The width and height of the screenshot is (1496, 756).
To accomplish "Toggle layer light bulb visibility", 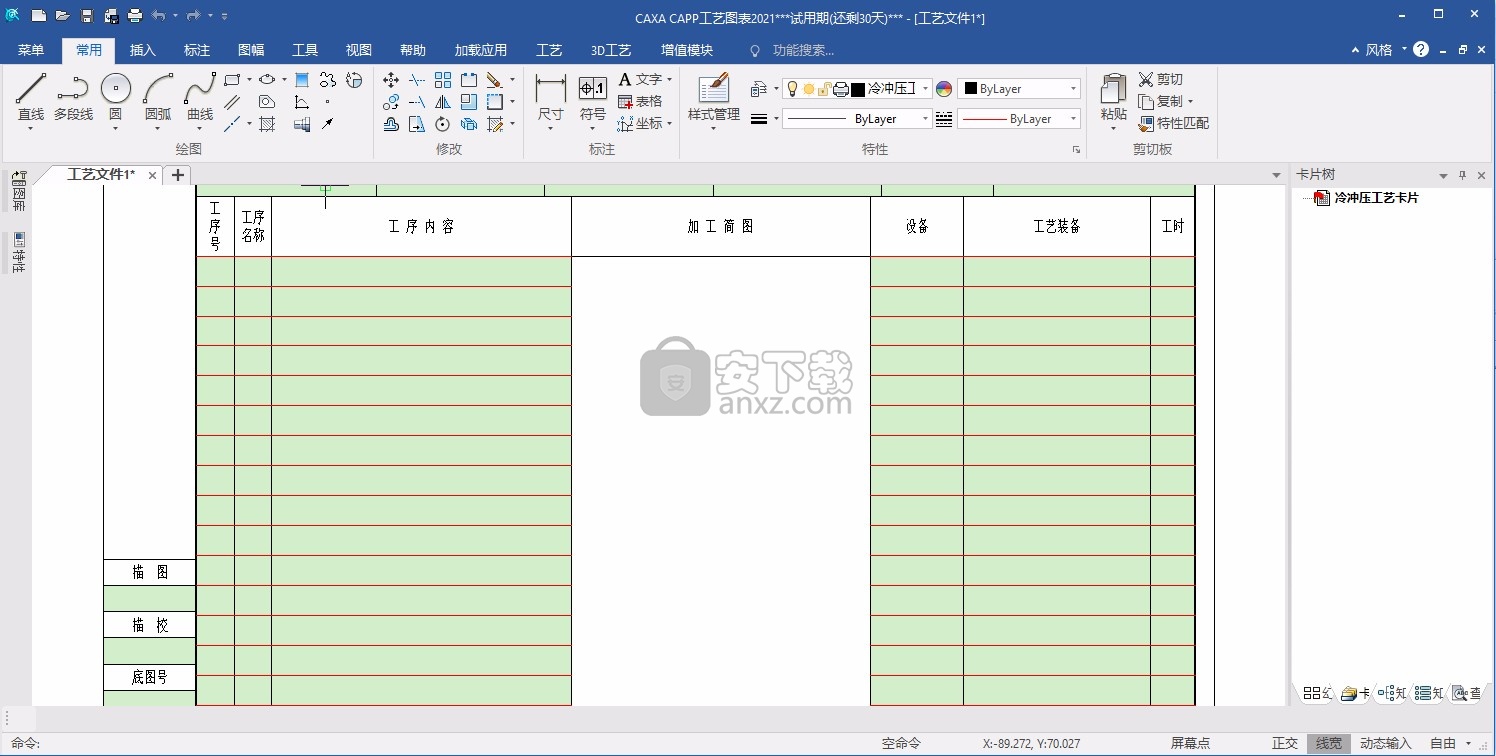I will [793, 89].
